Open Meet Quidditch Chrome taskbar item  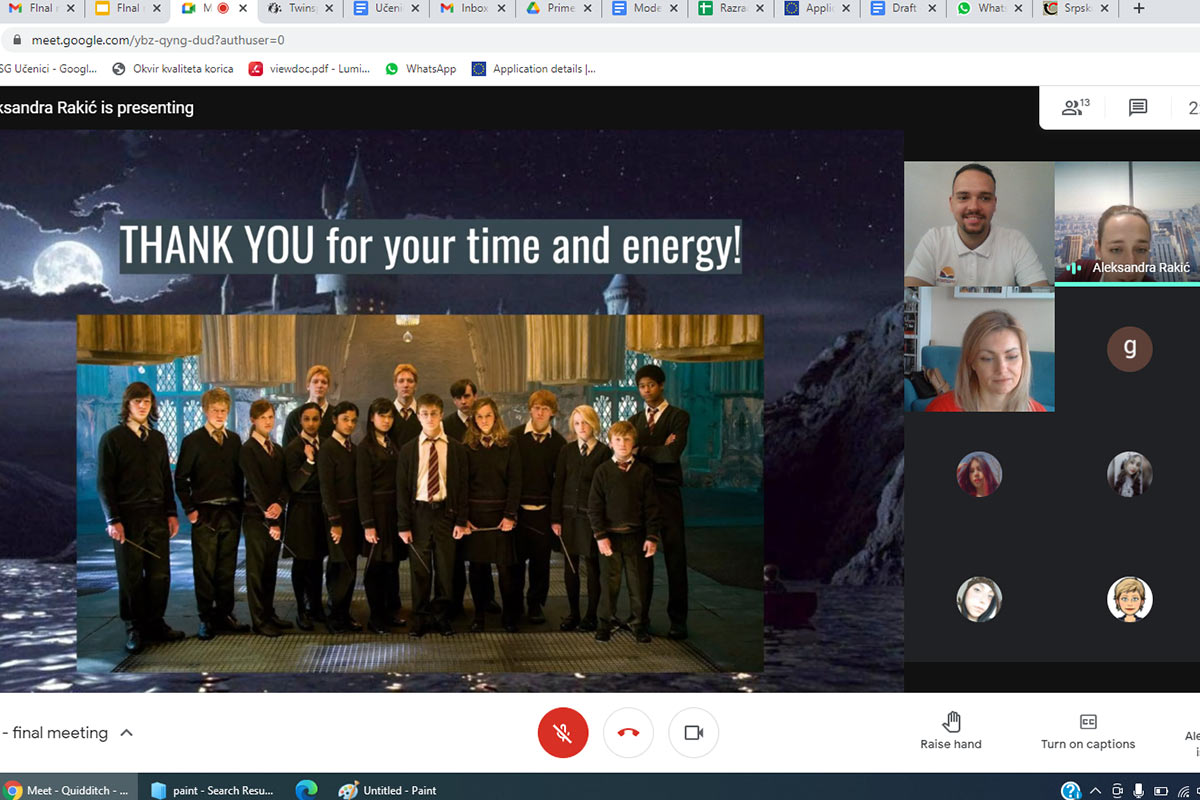point(68,790)
